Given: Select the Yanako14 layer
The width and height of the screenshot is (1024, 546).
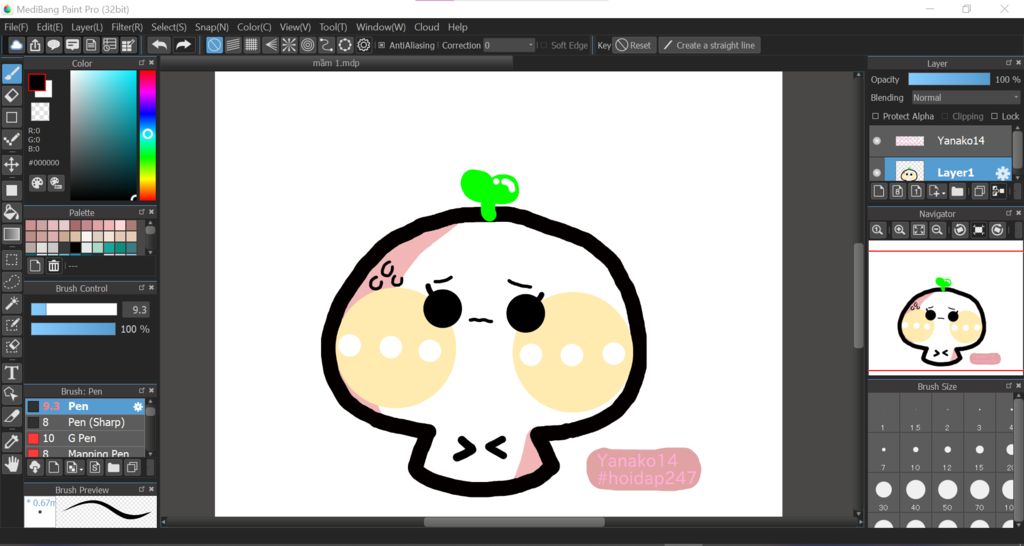Looking at the screenshot, I should tap(940, 140).
